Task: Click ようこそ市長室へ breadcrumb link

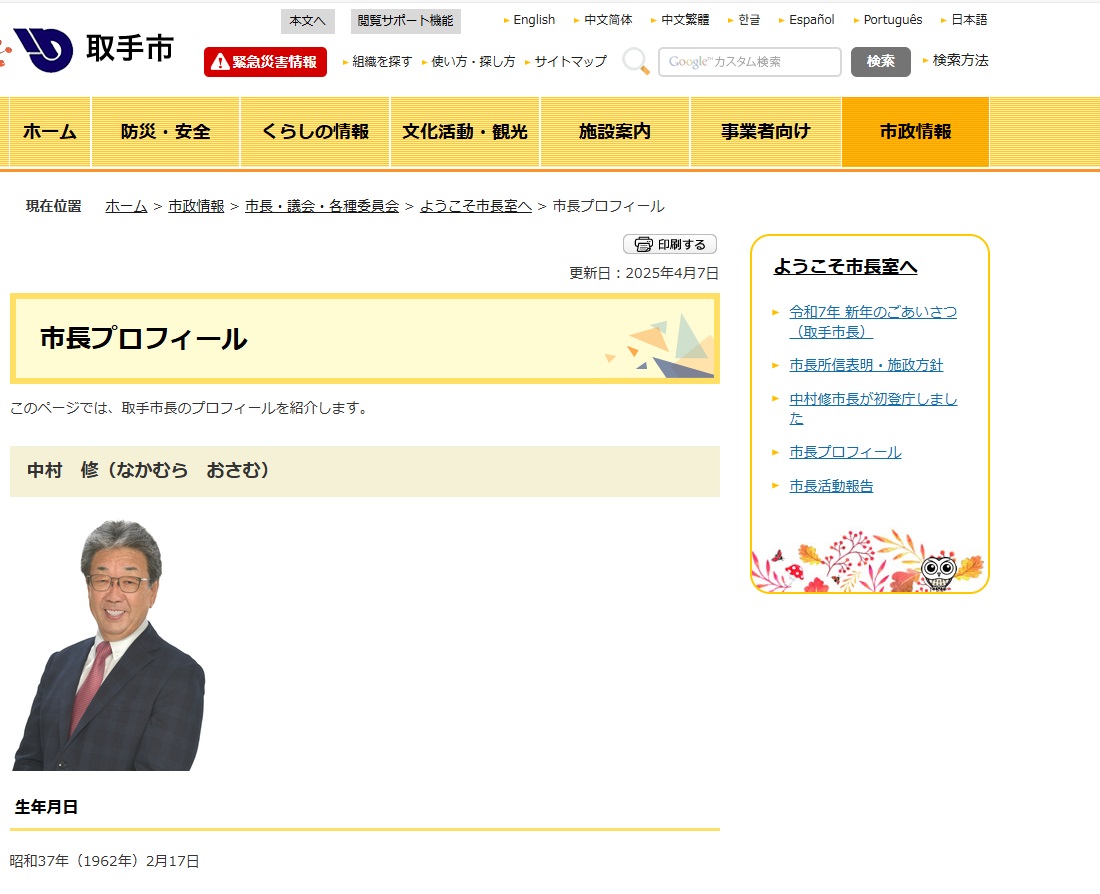Action: (475, 206)
